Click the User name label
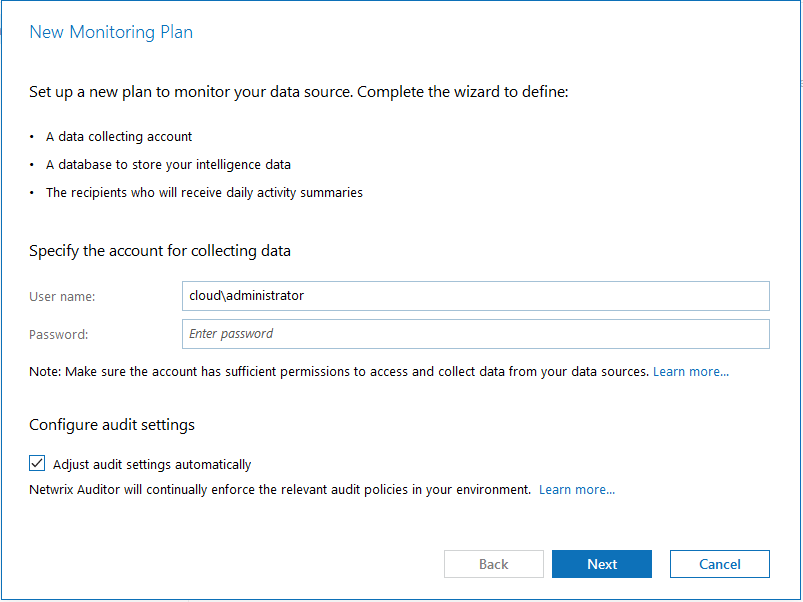 [62, 297]
